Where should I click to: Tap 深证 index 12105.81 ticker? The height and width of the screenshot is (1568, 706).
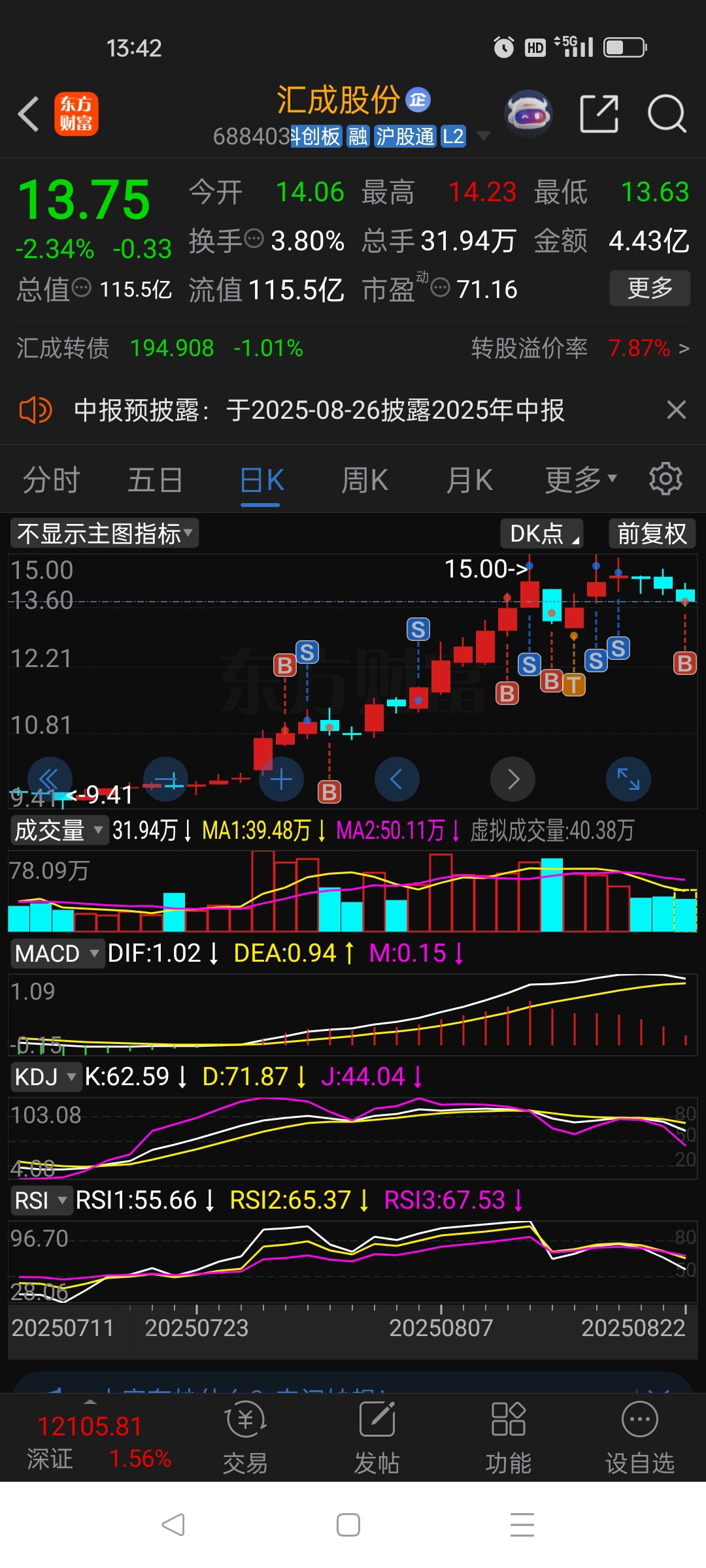pos(98,1443)
